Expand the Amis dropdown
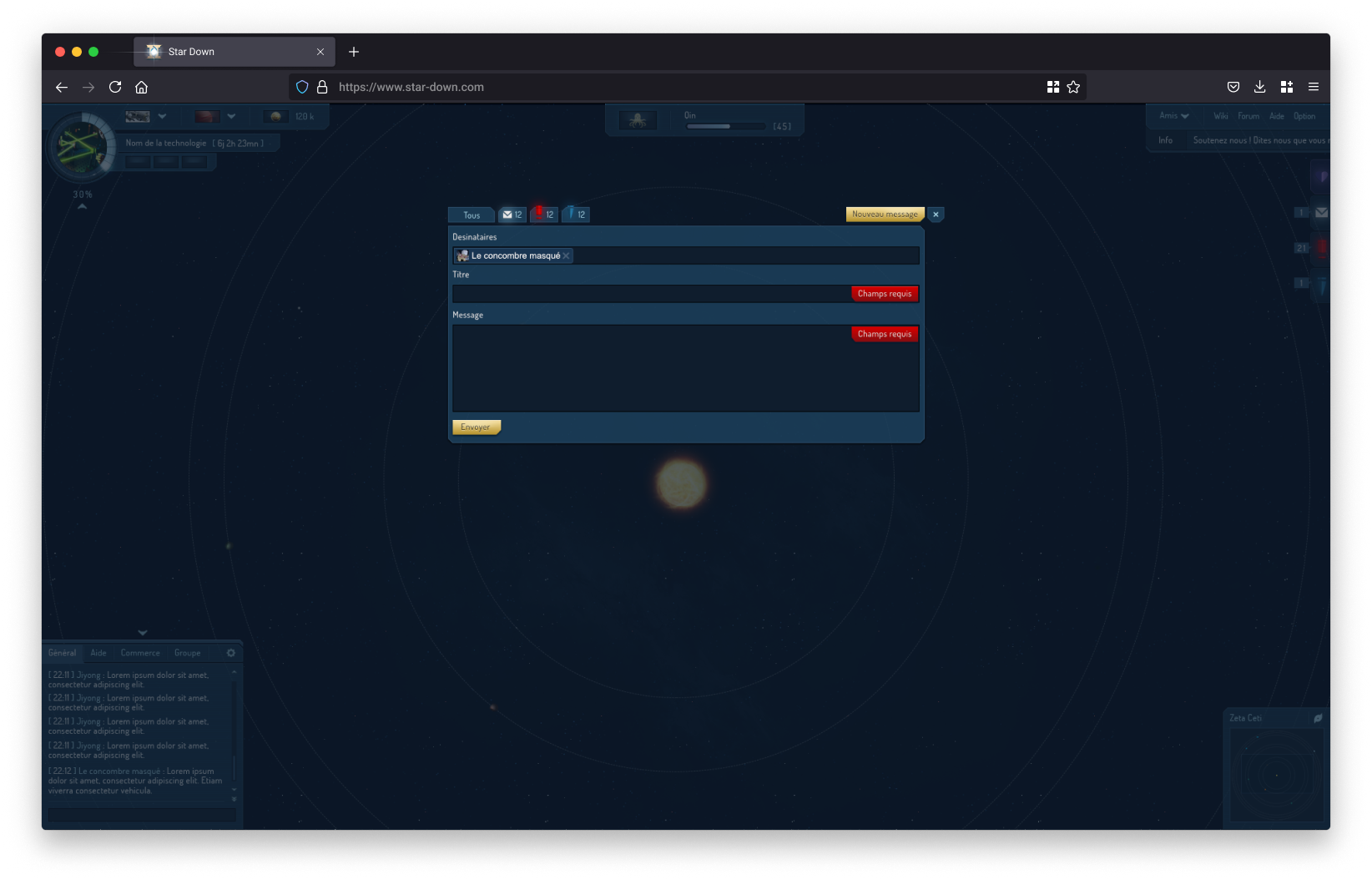 point(1173,116)
